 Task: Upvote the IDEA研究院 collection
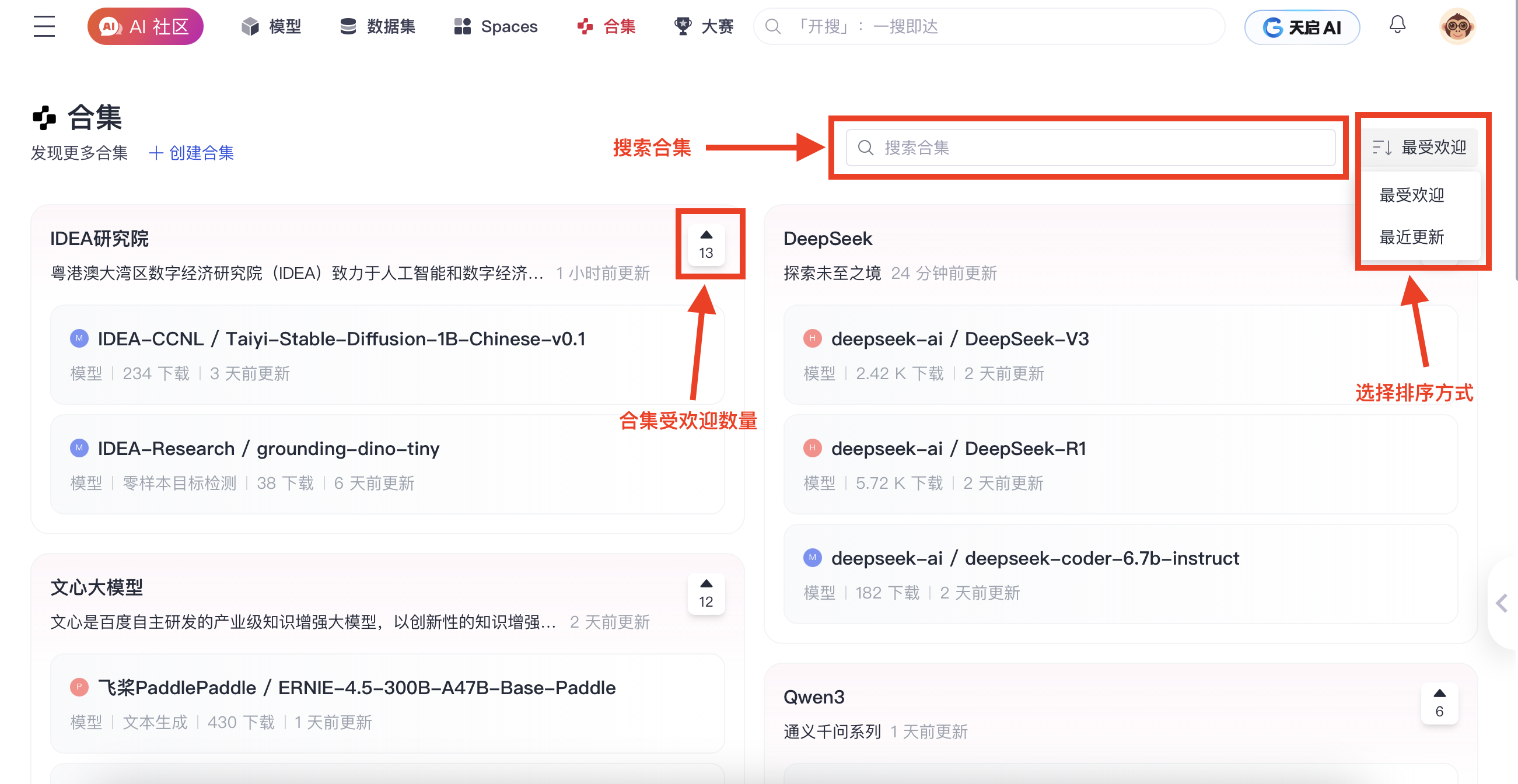706,245
